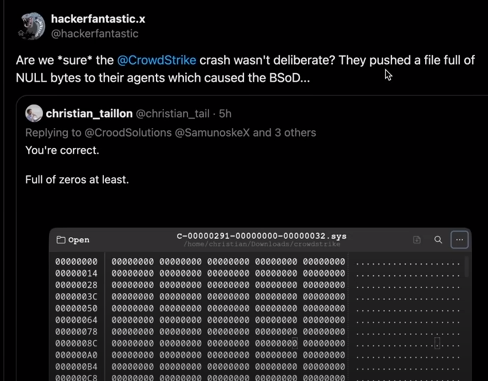Open christian_taillon display name

89,114
